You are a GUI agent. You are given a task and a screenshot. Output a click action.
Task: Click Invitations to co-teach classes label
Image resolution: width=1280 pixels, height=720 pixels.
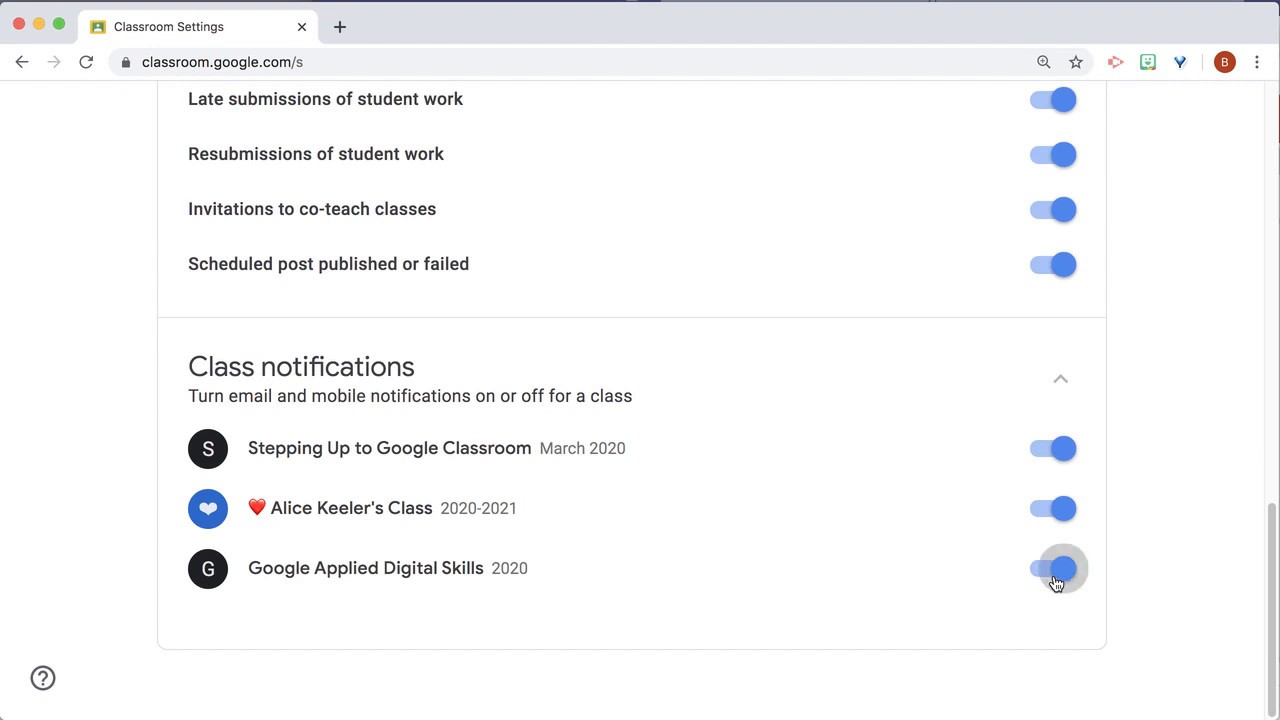[312, 209]
